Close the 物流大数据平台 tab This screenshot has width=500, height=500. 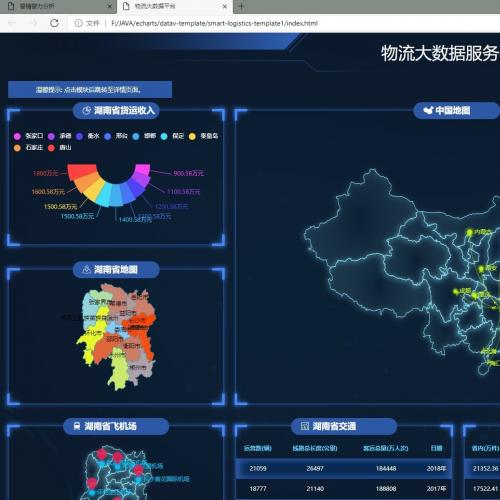225,6
